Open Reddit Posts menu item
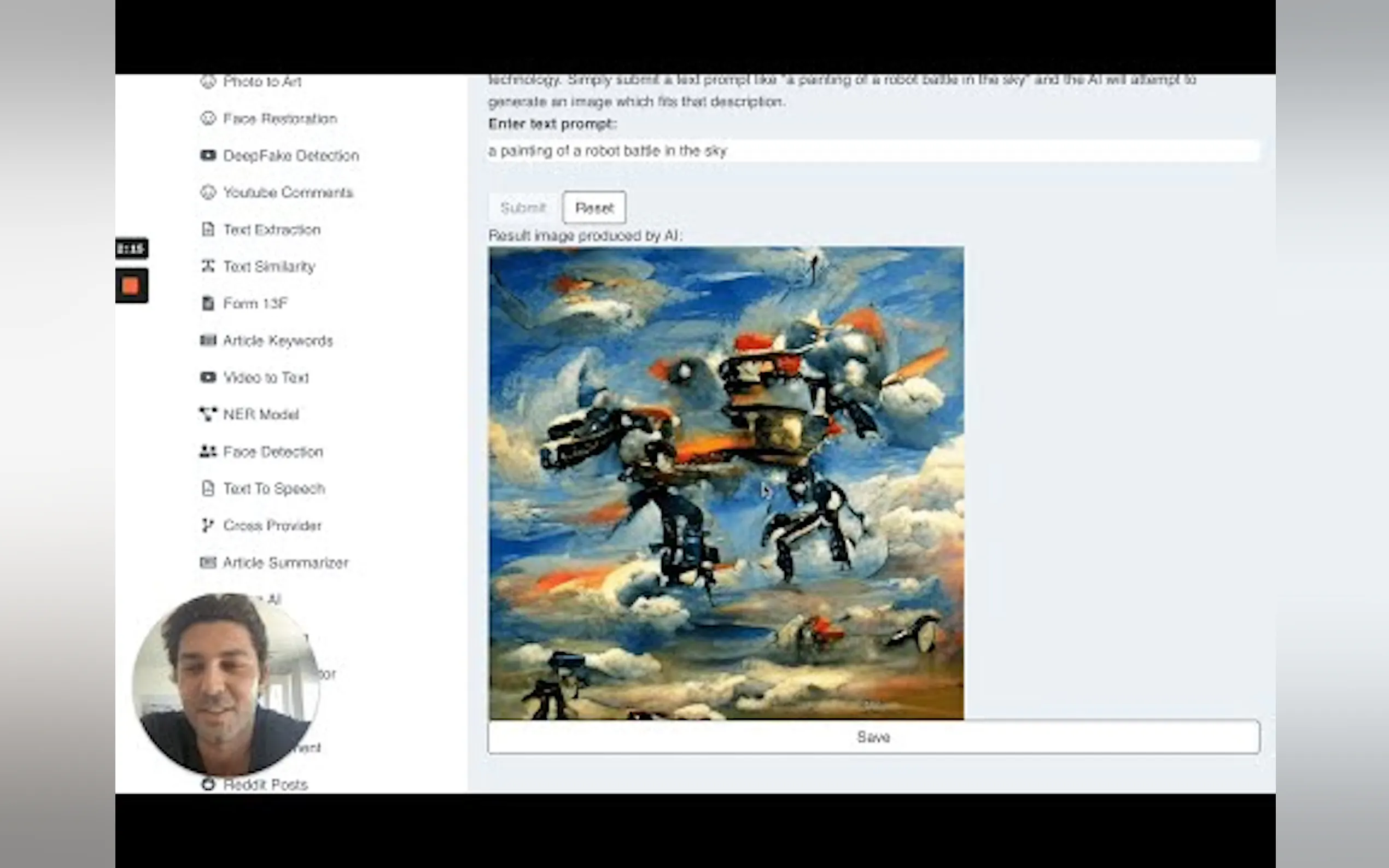 (x=265, y=784)
